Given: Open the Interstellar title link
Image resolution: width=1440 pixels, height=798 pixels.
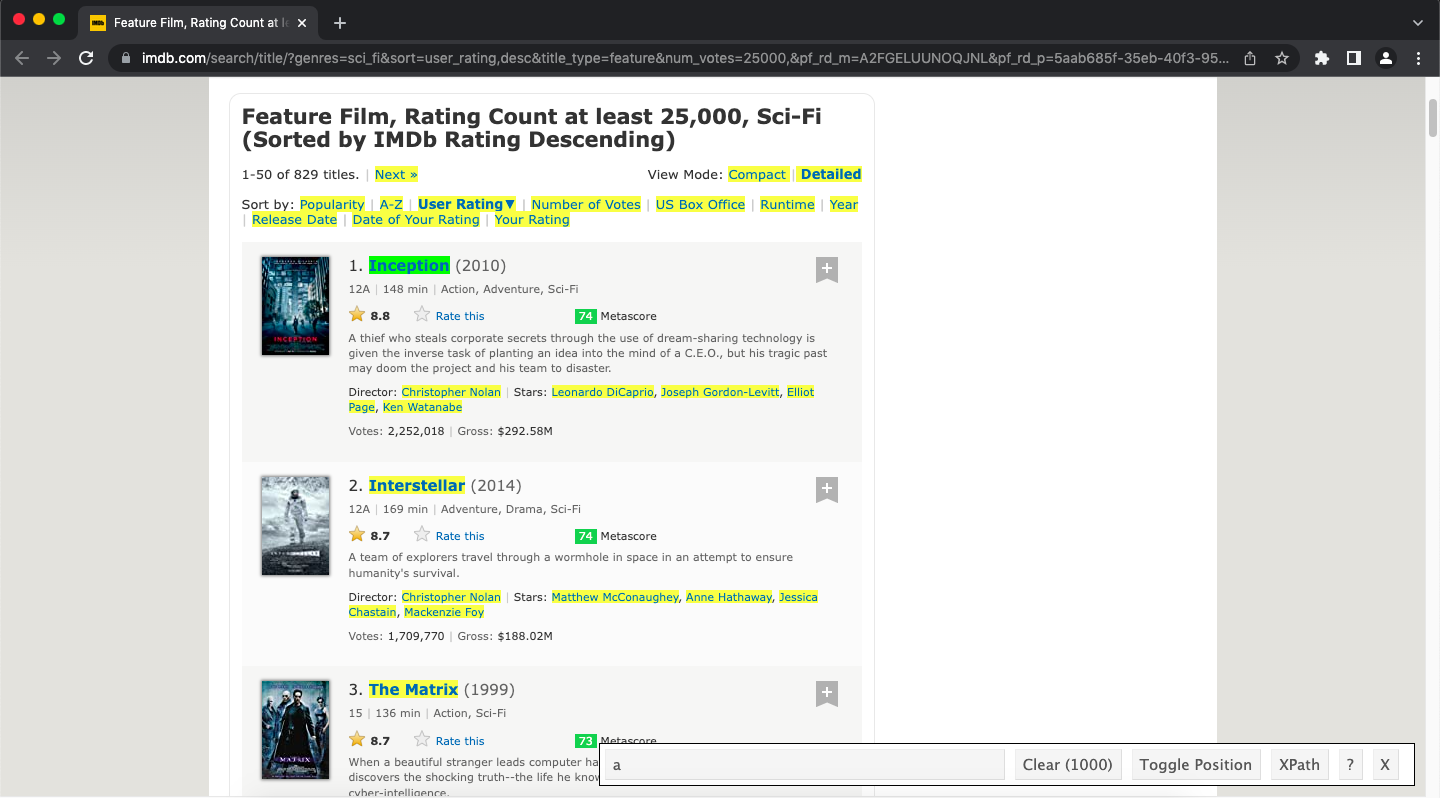Looking at the screenshot, I should coord(417,485).
